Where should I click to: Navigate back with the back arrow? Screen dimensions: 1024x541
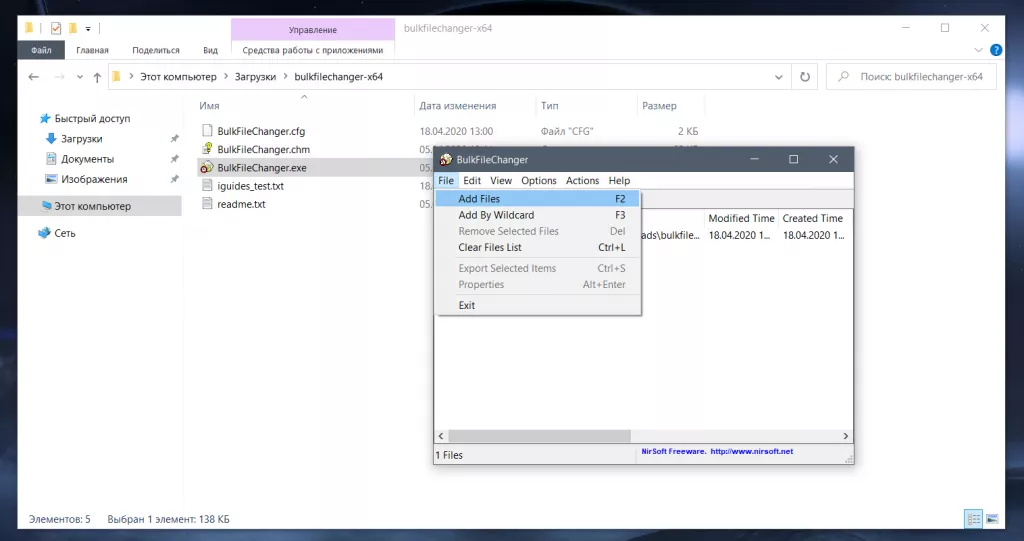tap(34, 76)
